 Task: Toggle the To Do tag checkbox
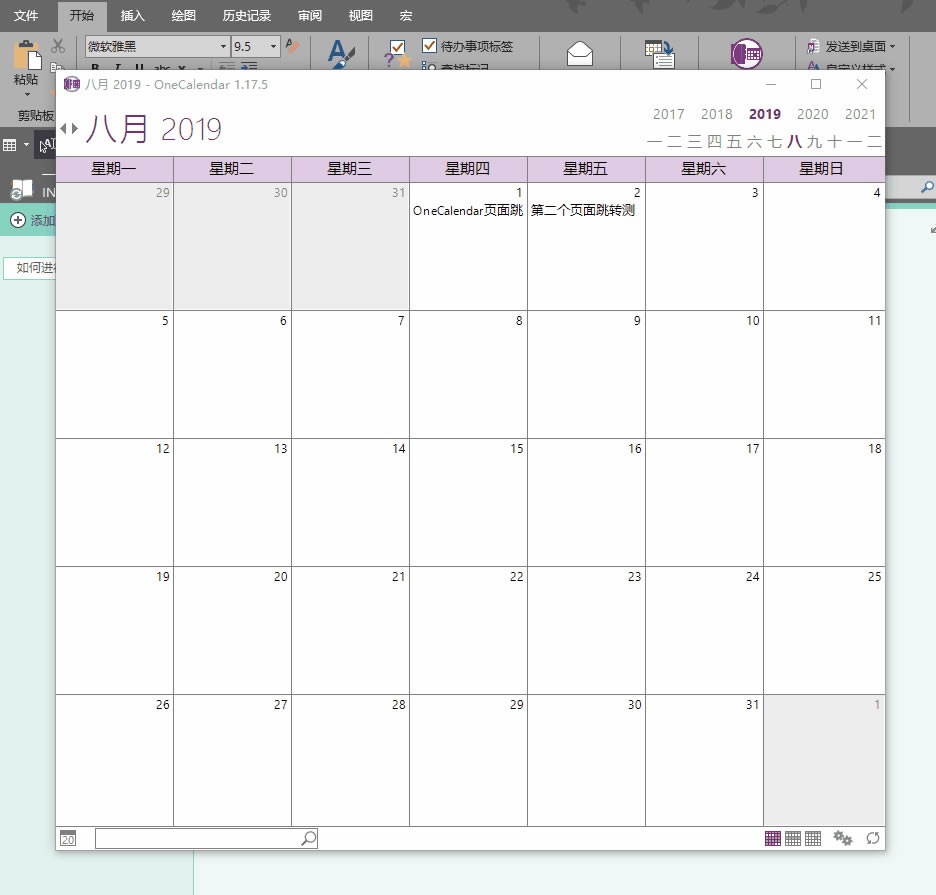(429, 45)
